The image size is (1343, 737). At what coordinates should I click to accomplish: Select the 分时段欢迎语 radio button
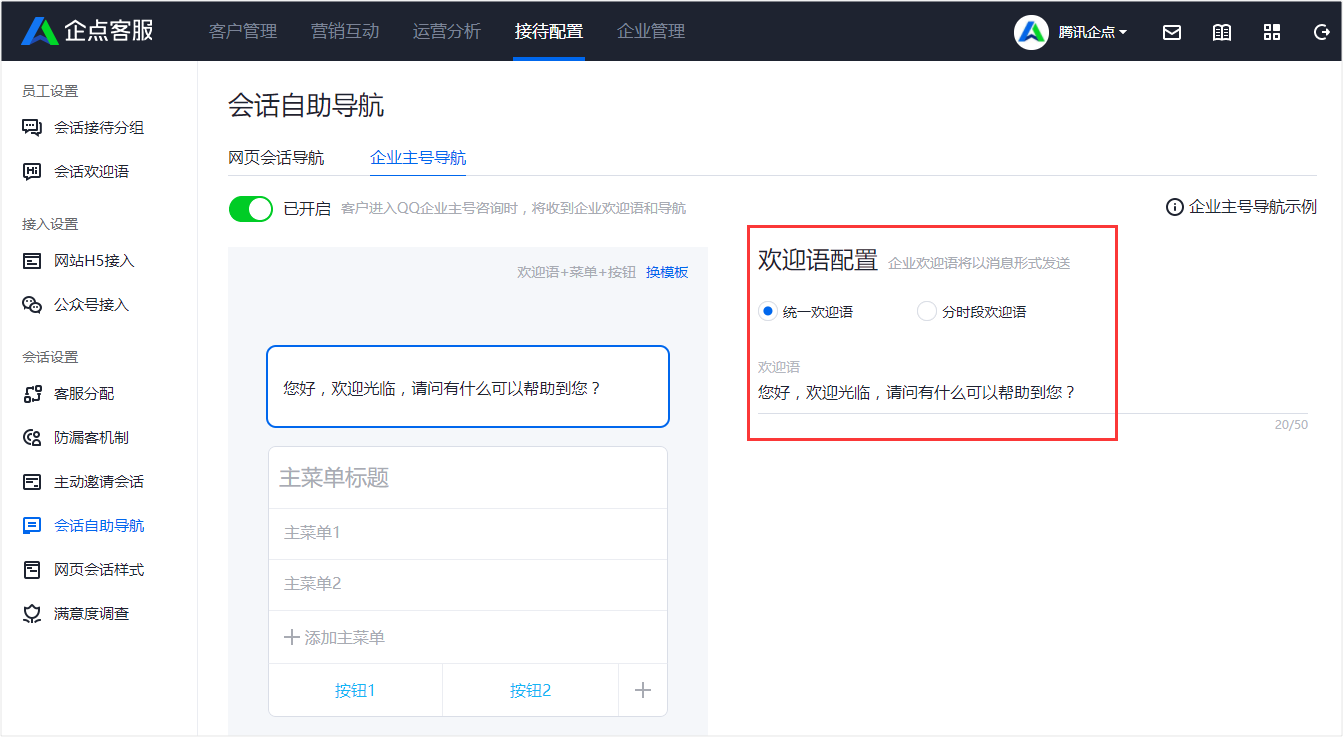(926, 311)
